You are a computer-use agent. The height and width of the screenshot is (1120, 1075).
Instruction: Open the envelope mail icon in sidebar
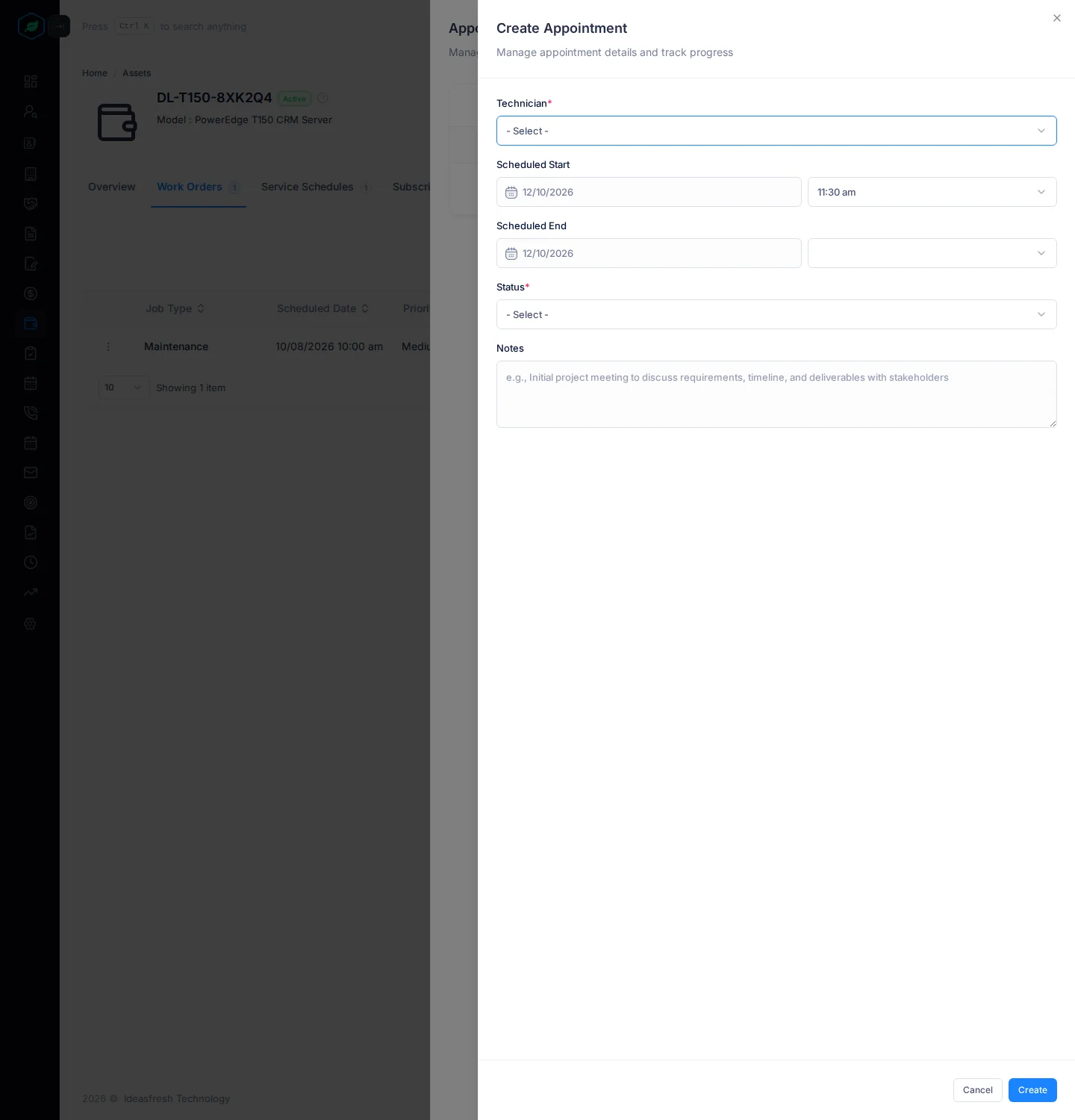(x=31, y=473)
